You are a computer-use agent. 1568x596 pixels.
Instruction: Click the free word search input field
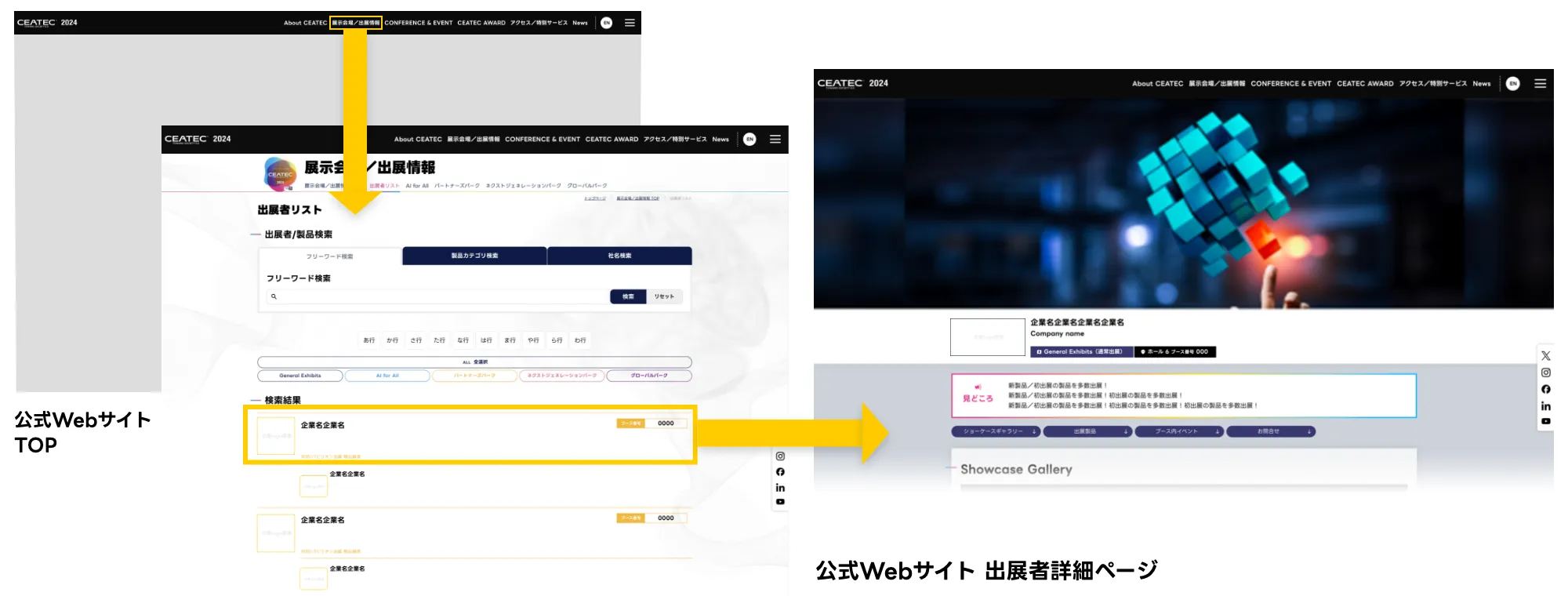pos(437,296)
